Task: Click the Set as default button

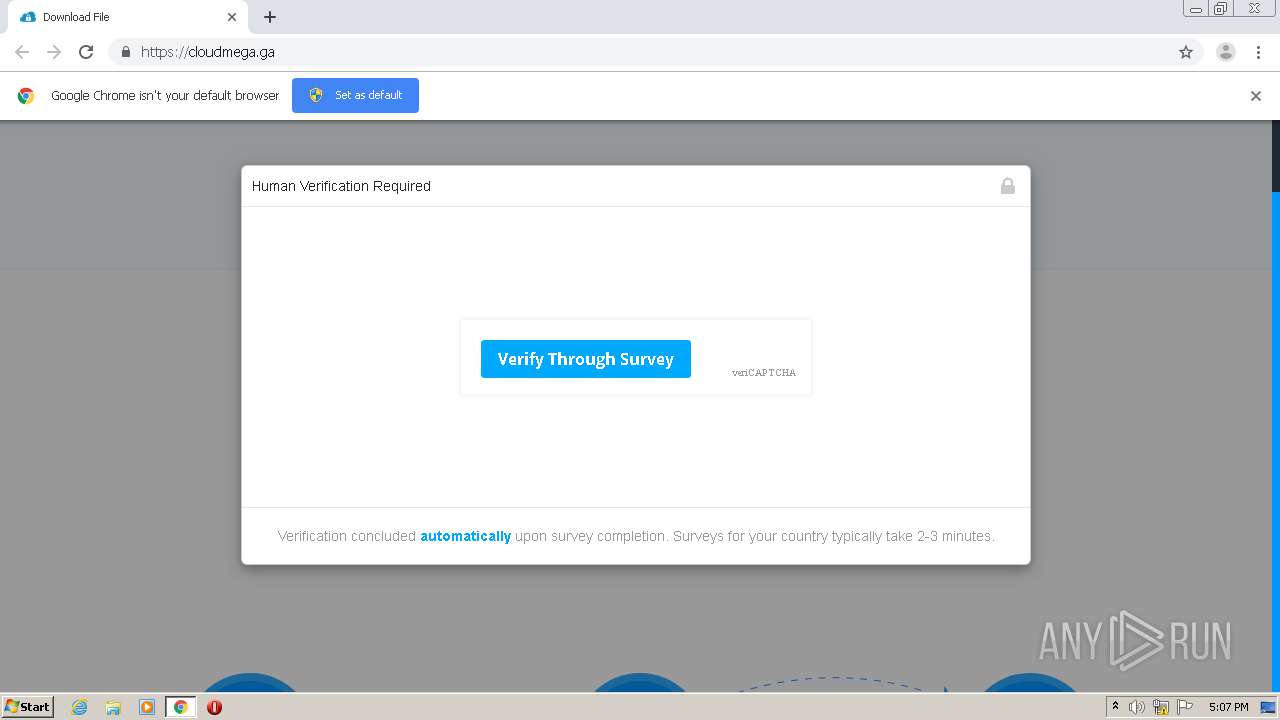Action: [x=355, y=95]
